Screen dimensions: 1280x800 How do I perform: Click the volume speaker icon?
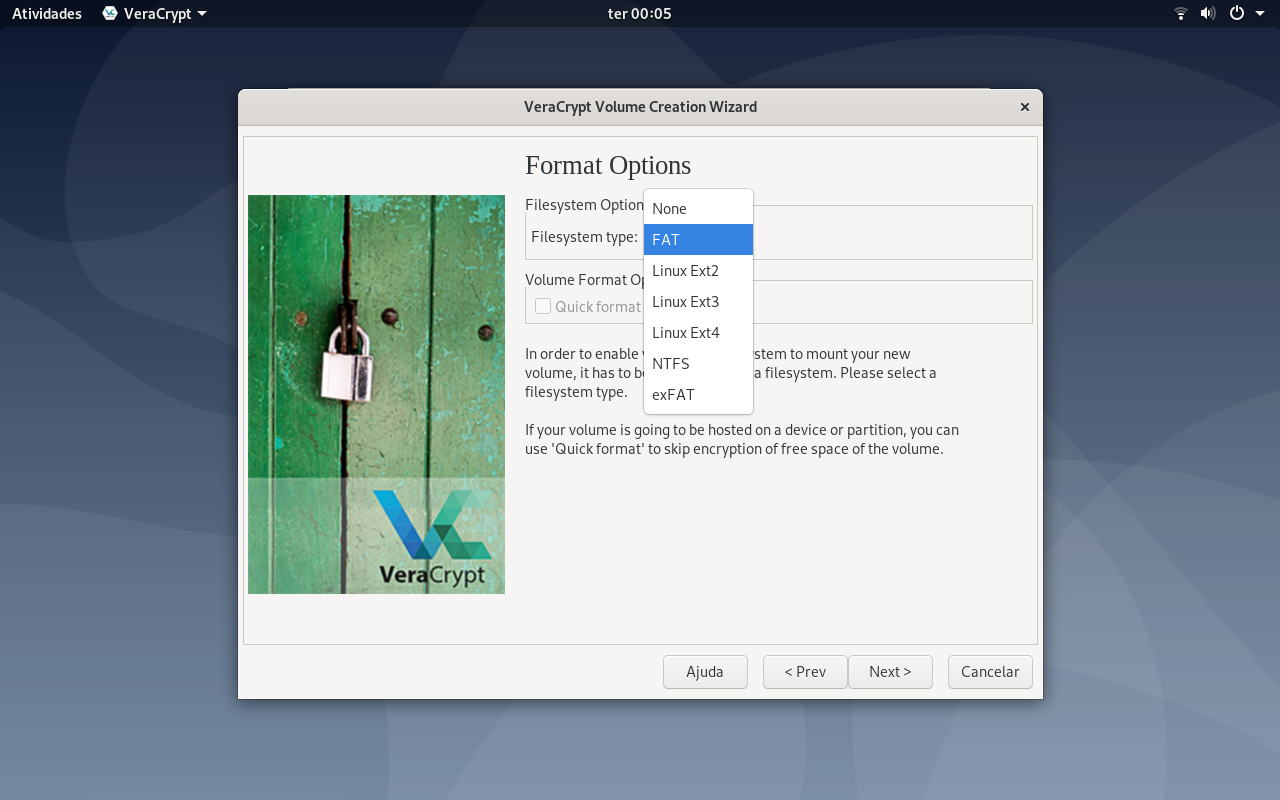pyautogui.click(x=1208, y=14)
